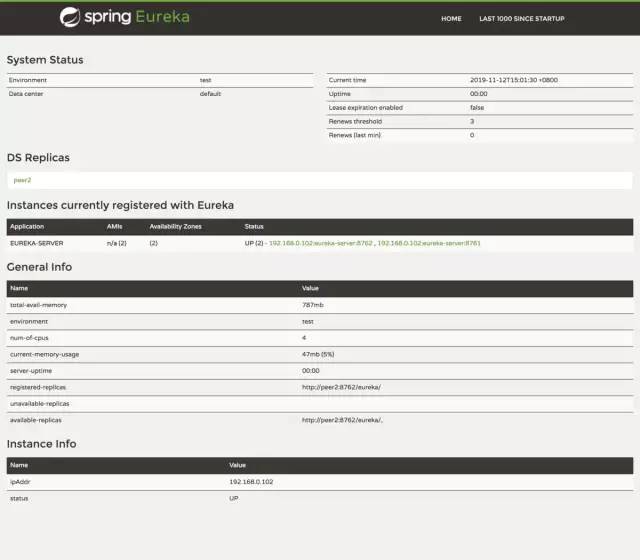The image size is (640, 560).
Task: Open eureka-server:8762 instance link
Action: [321, 243]
